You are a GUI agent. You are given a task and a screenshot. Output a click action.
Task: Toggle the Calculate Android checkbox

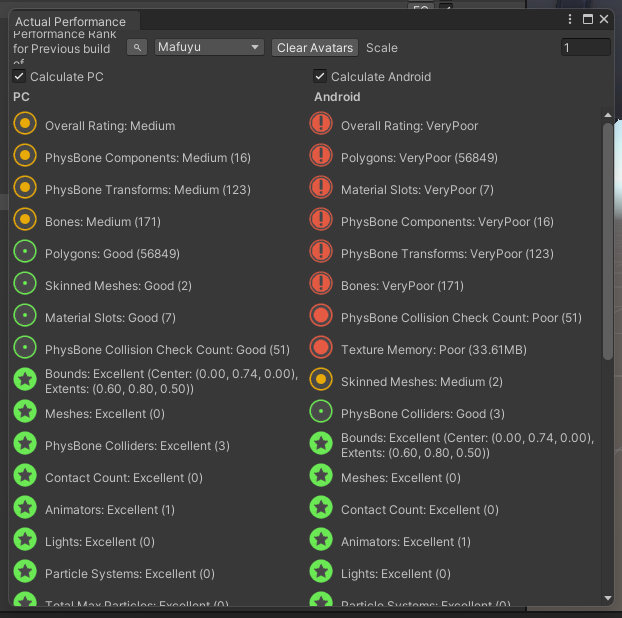[320, 76]
